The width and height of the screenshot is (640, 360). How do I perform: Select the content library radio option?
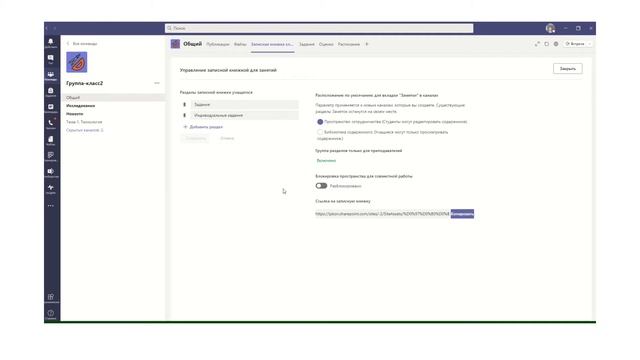320,132
